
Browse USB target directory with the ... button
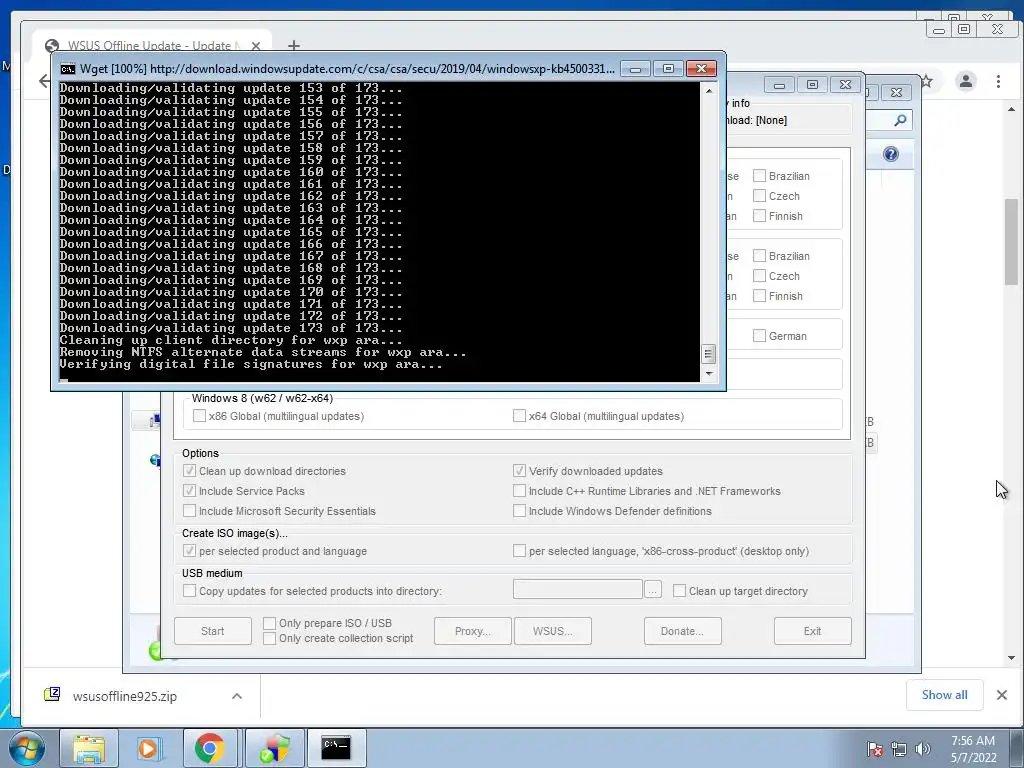pyautogui.click(x=652, y=590)
